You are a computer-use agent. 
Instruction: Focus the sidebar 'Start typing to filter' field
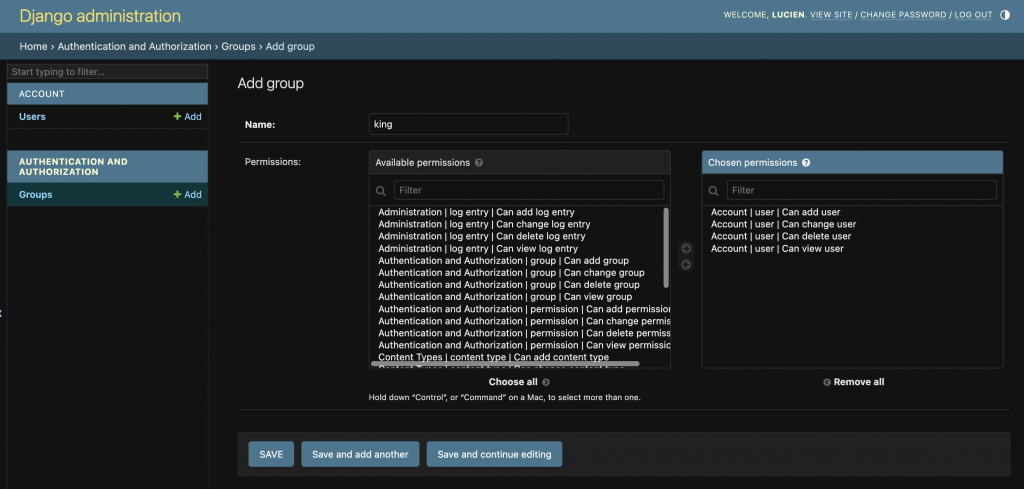pyautogui.click(x=107, y=71)
